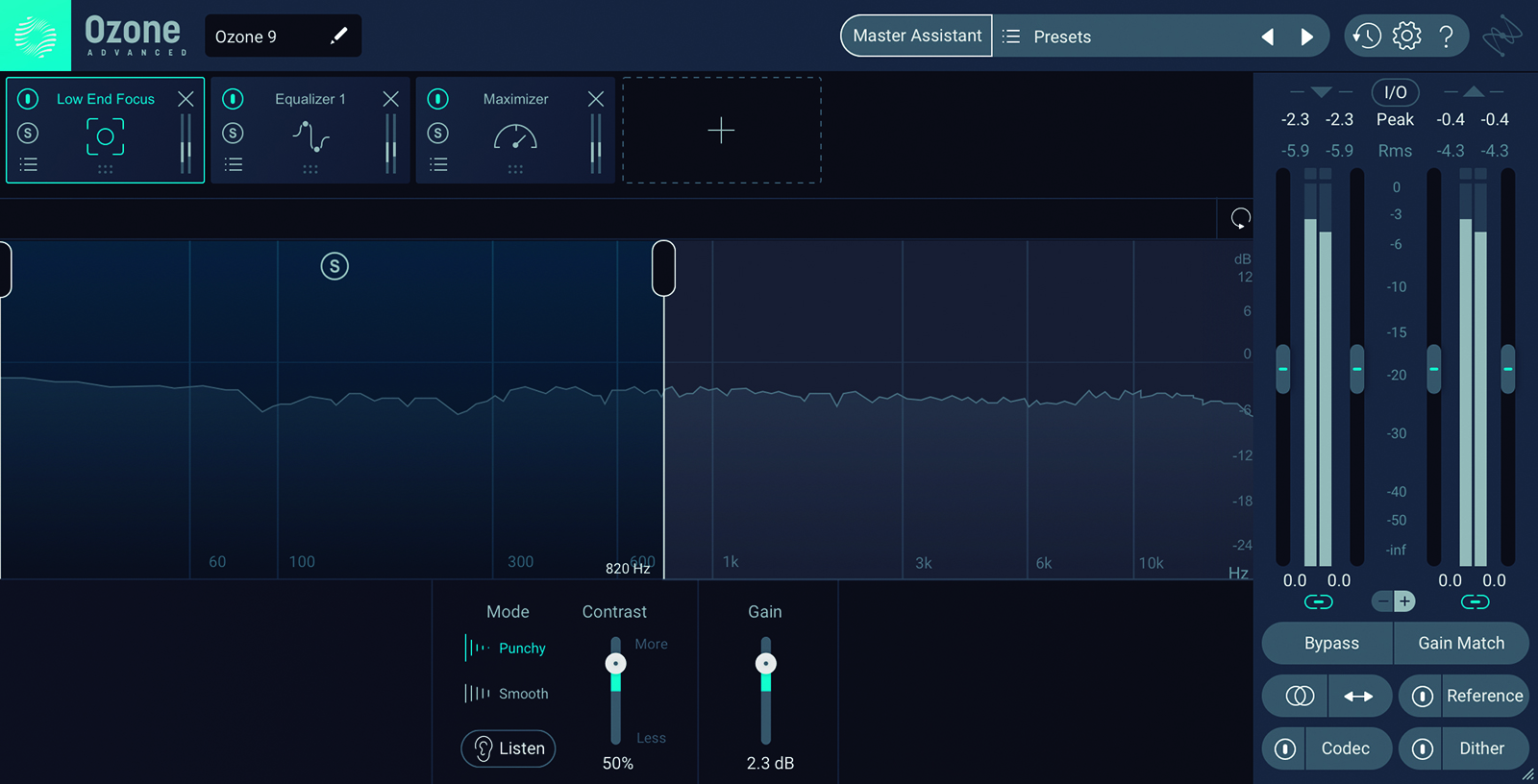Click Low End Focus module drag handle dots
This screenshot has height=784, width=1538.
click(106, 169)
